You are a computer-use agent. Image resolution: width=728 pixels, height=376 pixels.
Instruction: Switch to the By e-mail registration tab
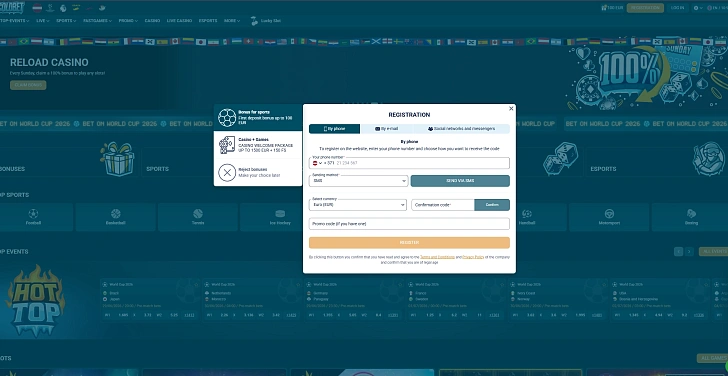[386, 129]
